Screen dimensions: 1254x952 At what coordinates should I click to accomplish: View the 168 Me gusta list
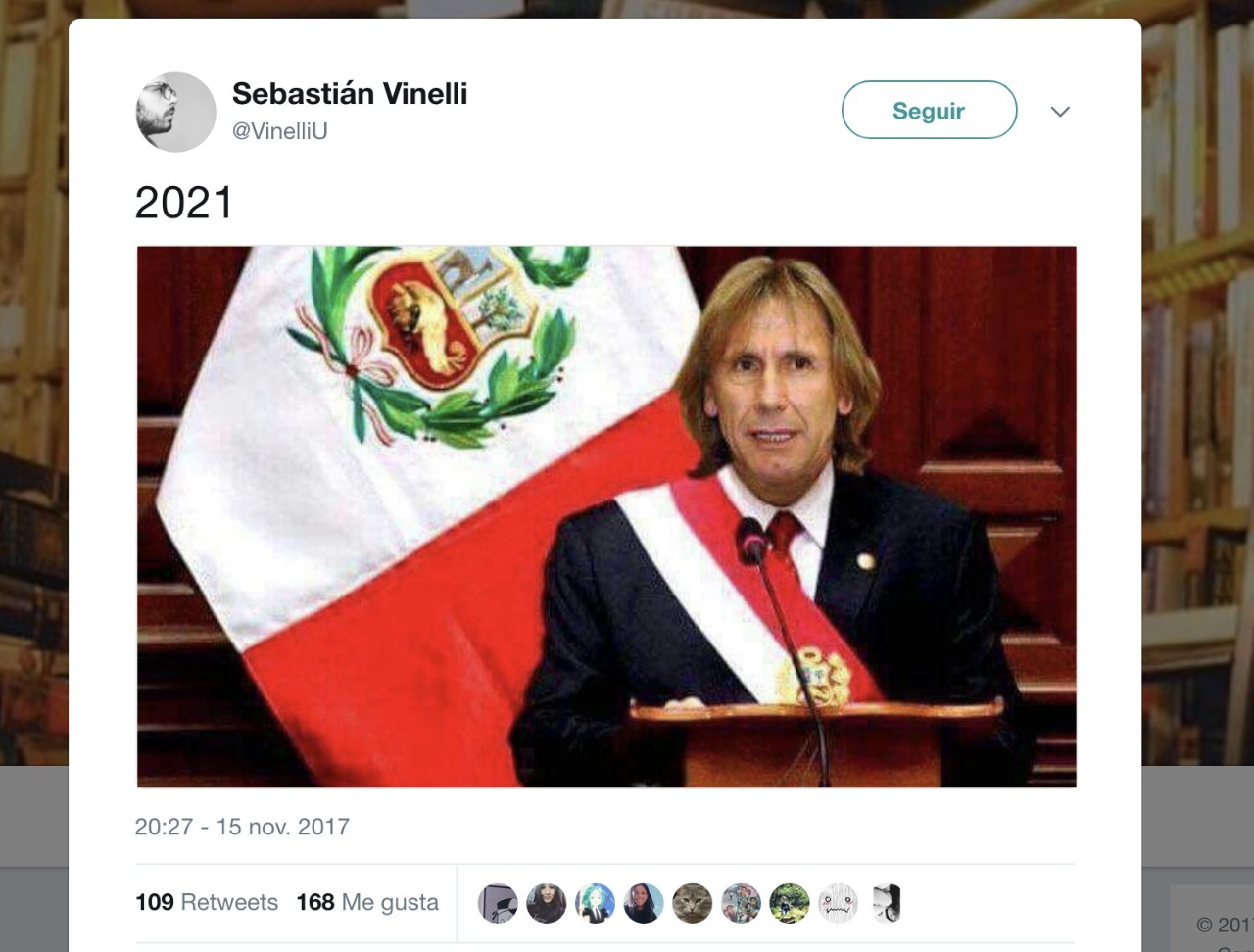pyautogui.click(x=367, y=902)
